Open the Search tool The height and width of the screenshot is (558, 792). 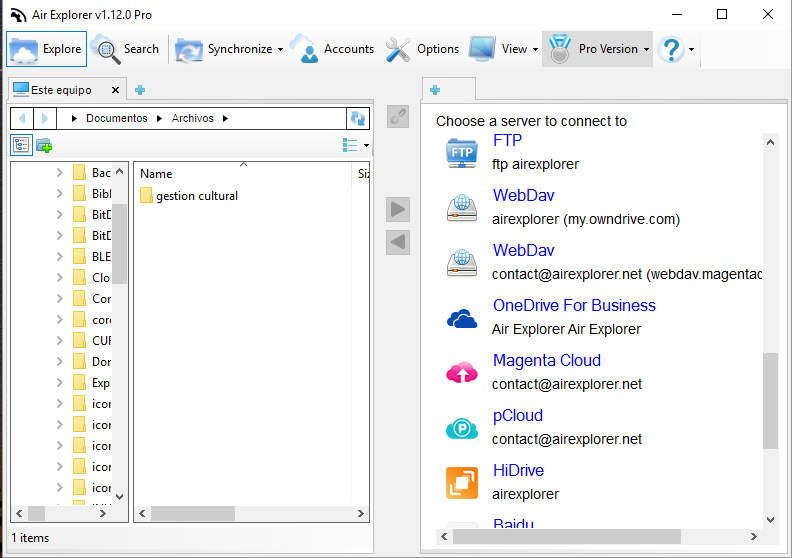125,49
